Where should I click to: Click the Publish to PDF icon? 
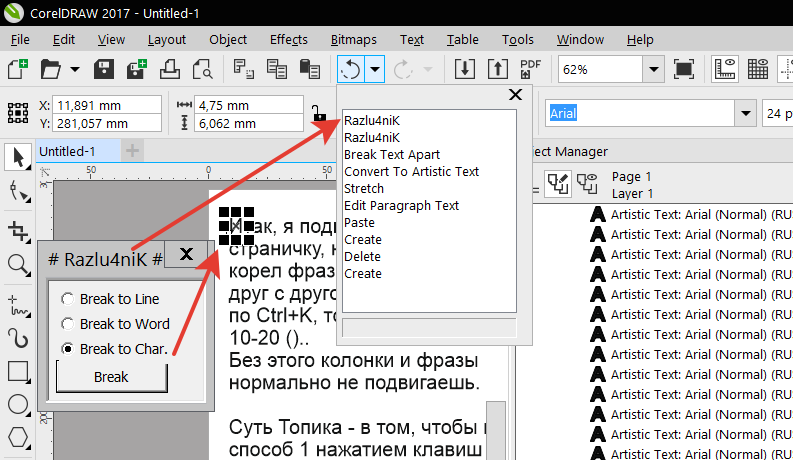point(531,70)
